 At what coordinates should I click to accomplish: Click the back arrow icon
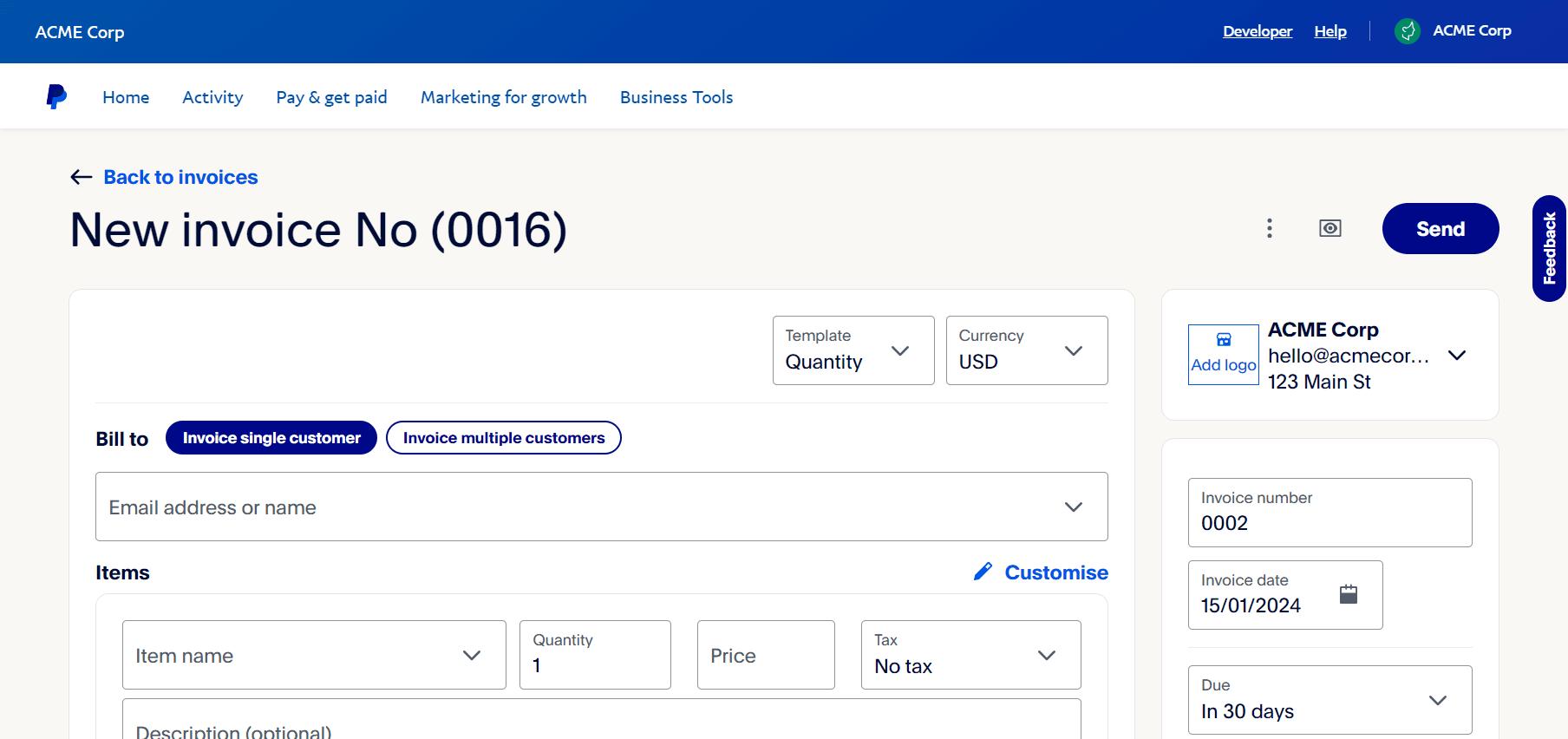[x=82, y=177]
